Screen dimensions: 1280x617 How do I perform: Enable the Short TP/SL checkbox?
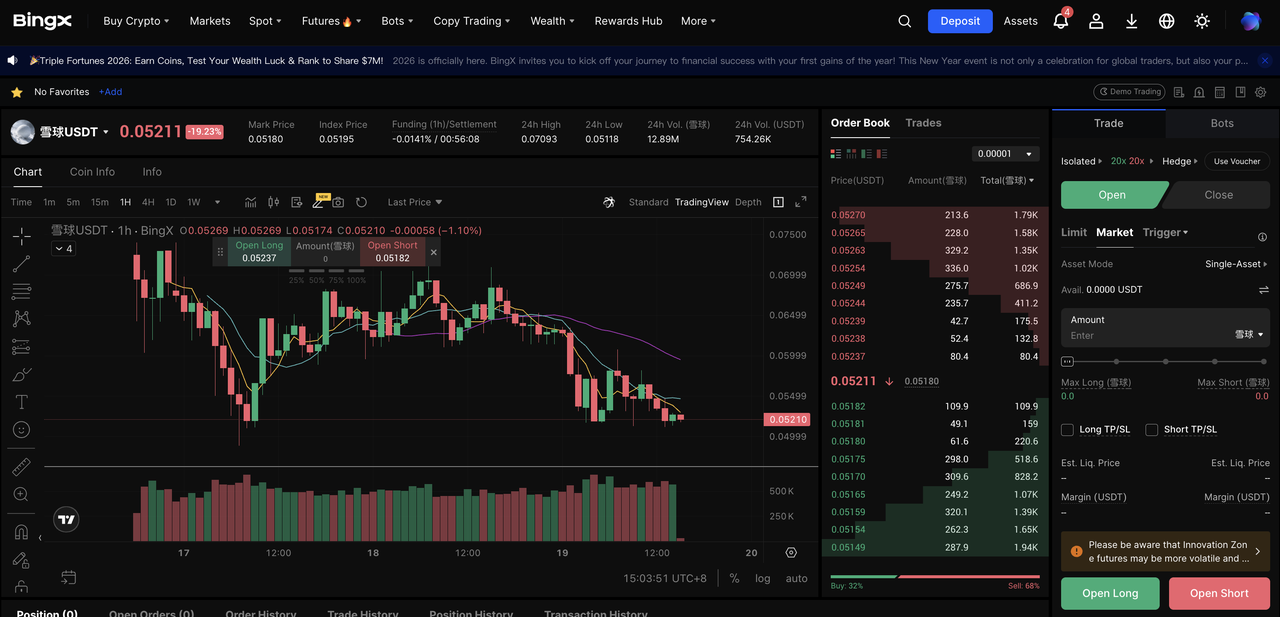(1152, 430)
